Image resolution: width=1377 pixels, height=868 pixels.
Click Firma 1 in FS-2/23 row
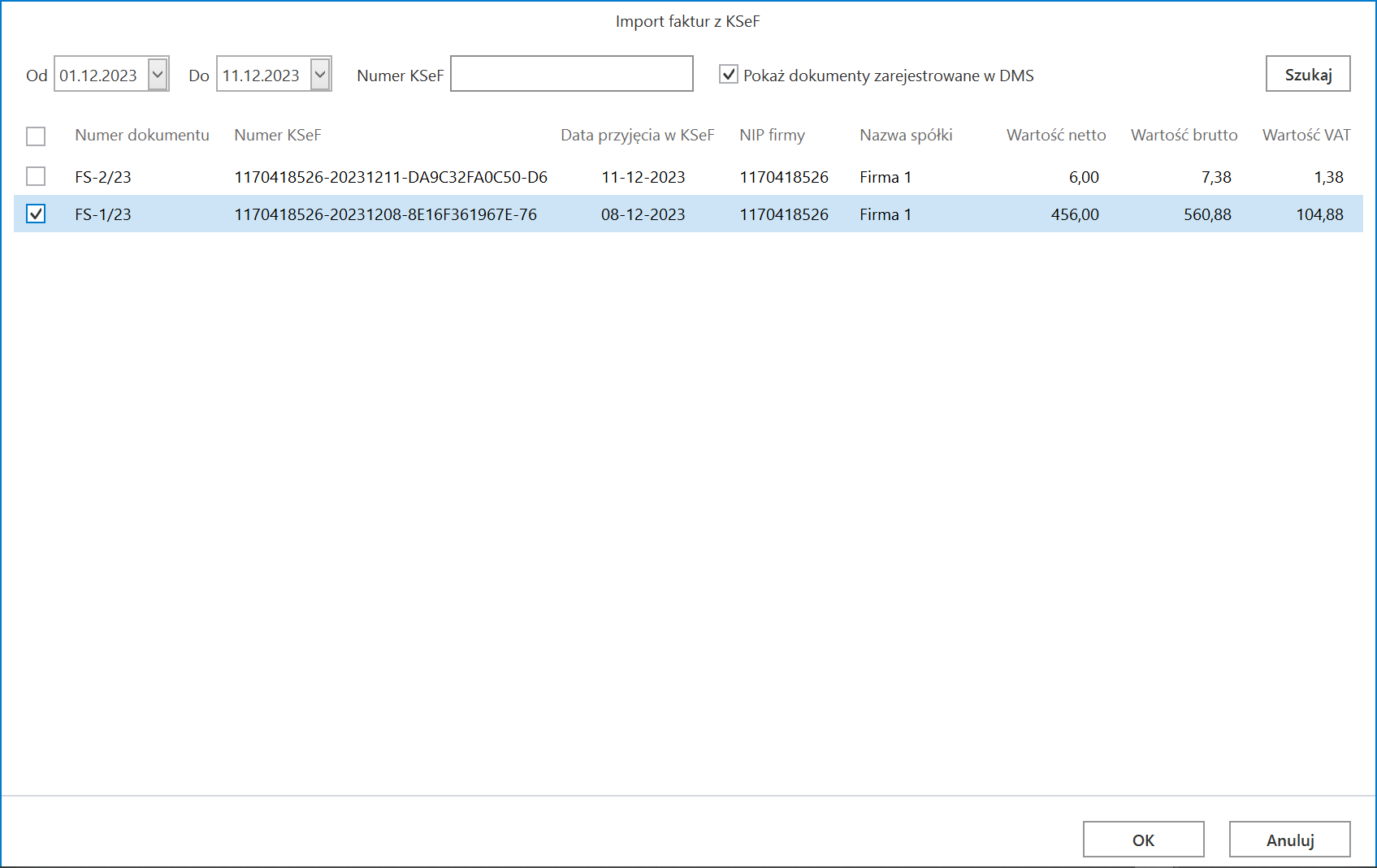[x=886, y=177]
